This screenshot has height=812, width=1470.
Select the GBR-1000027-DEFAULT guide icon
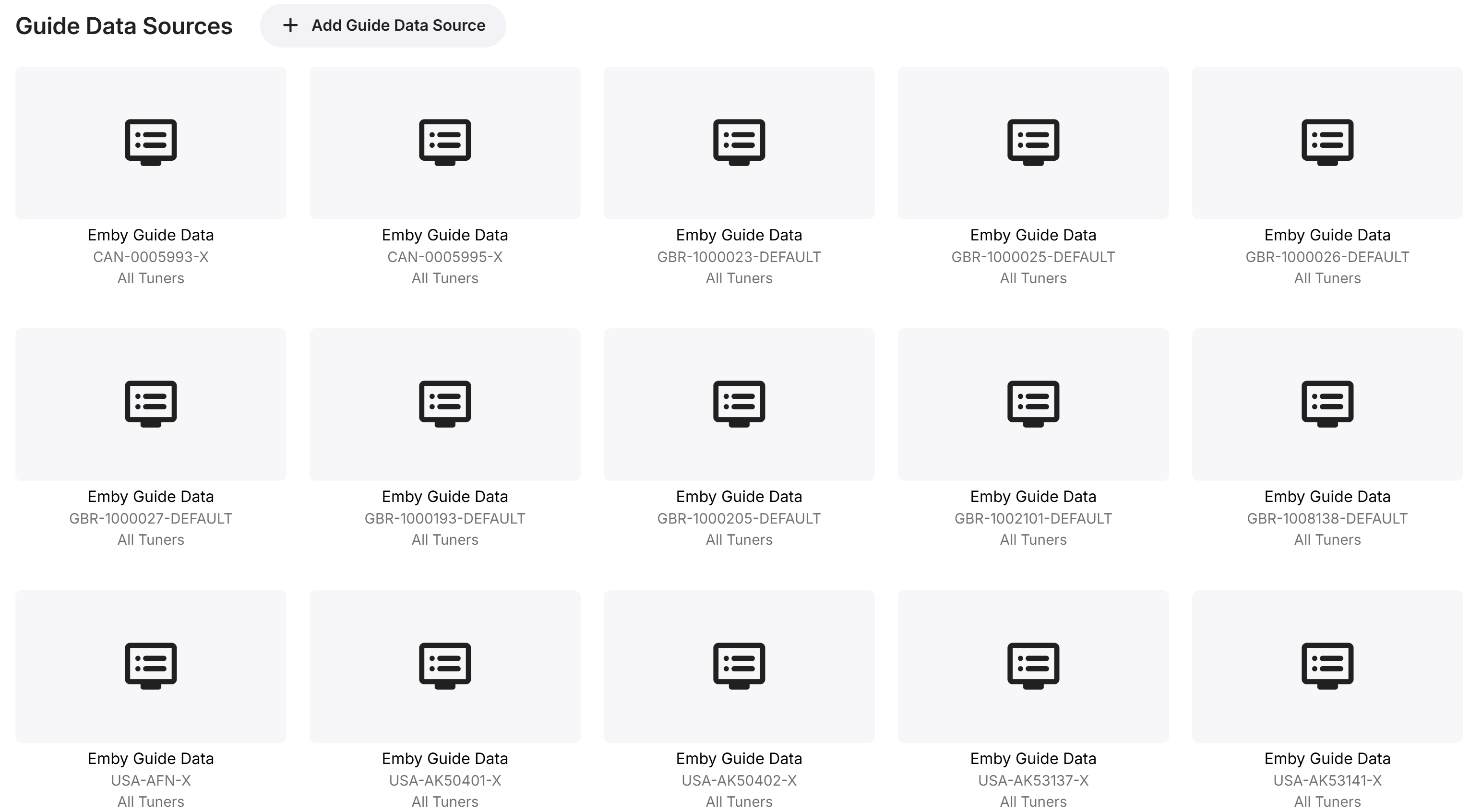click(x=151, y=404)
